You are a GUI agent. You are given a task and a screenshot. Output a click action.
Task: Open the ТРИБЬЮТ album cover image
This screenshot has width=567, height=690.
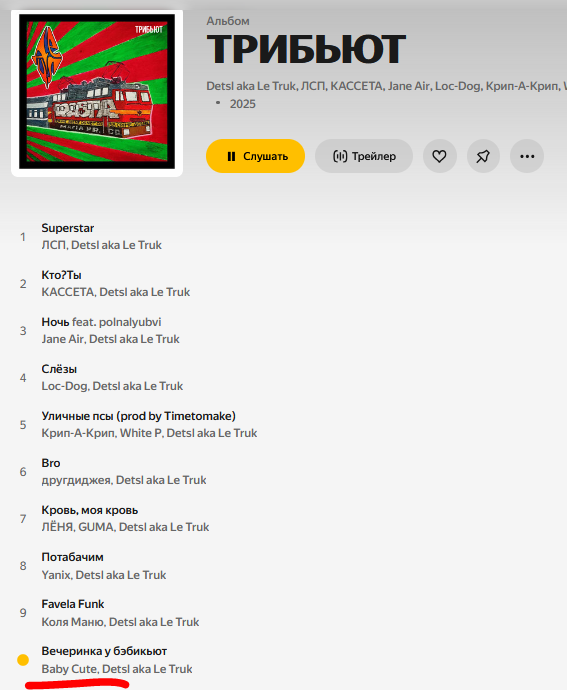point(97,92)
